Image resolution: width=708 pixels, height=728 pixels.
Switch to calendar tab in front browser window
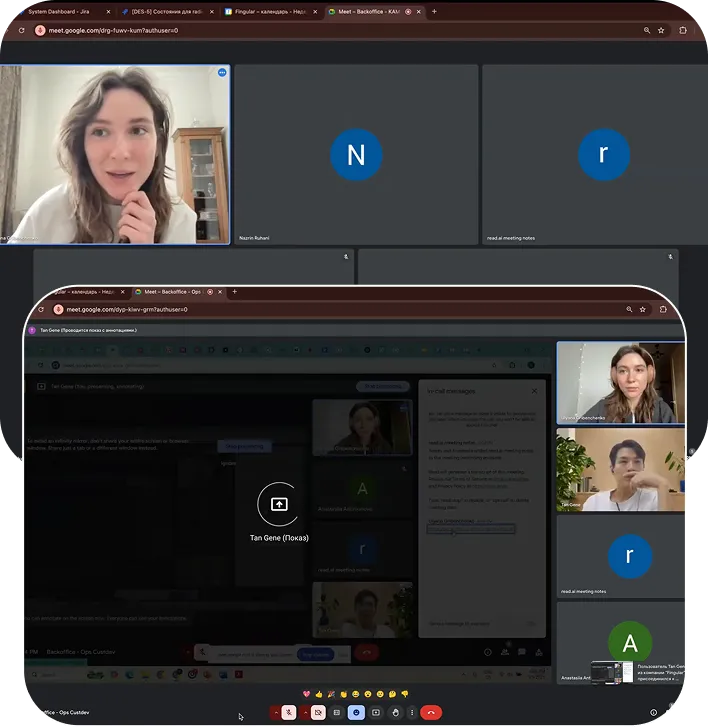pyautogui.click(x=84, y=292)
